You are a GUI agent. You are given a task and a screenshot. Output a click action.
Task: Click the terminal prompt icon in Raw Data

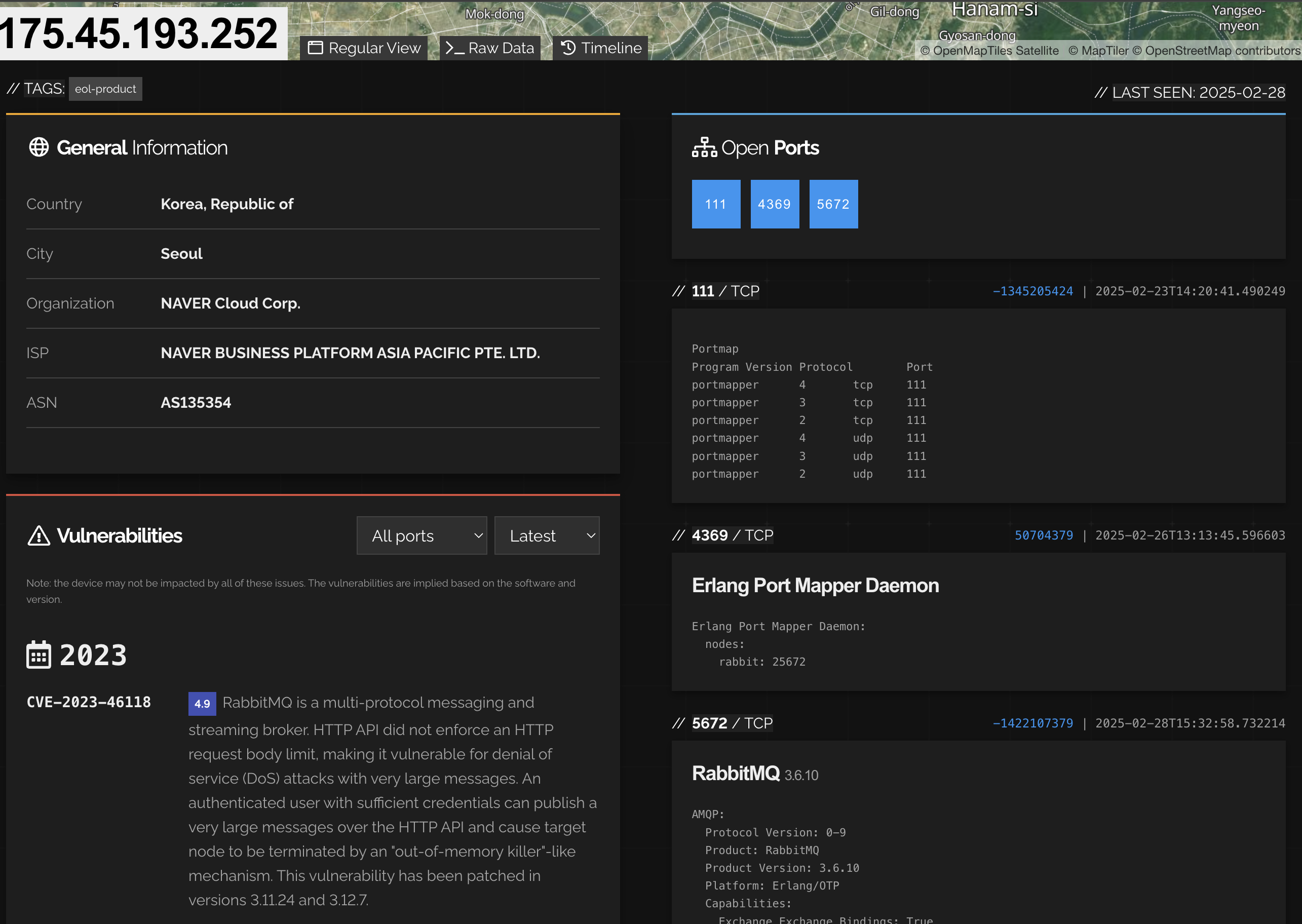click(x=454, y=48)
